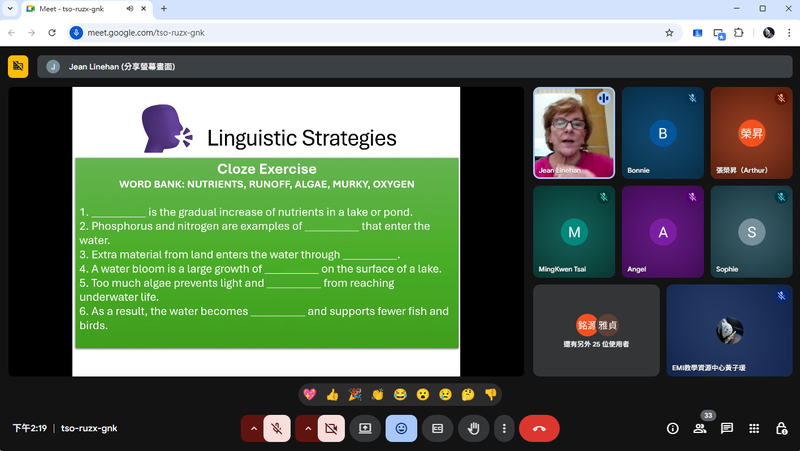Click the present screen button
The width and height of the screenshot is (800, 451).
pos(365,428)
